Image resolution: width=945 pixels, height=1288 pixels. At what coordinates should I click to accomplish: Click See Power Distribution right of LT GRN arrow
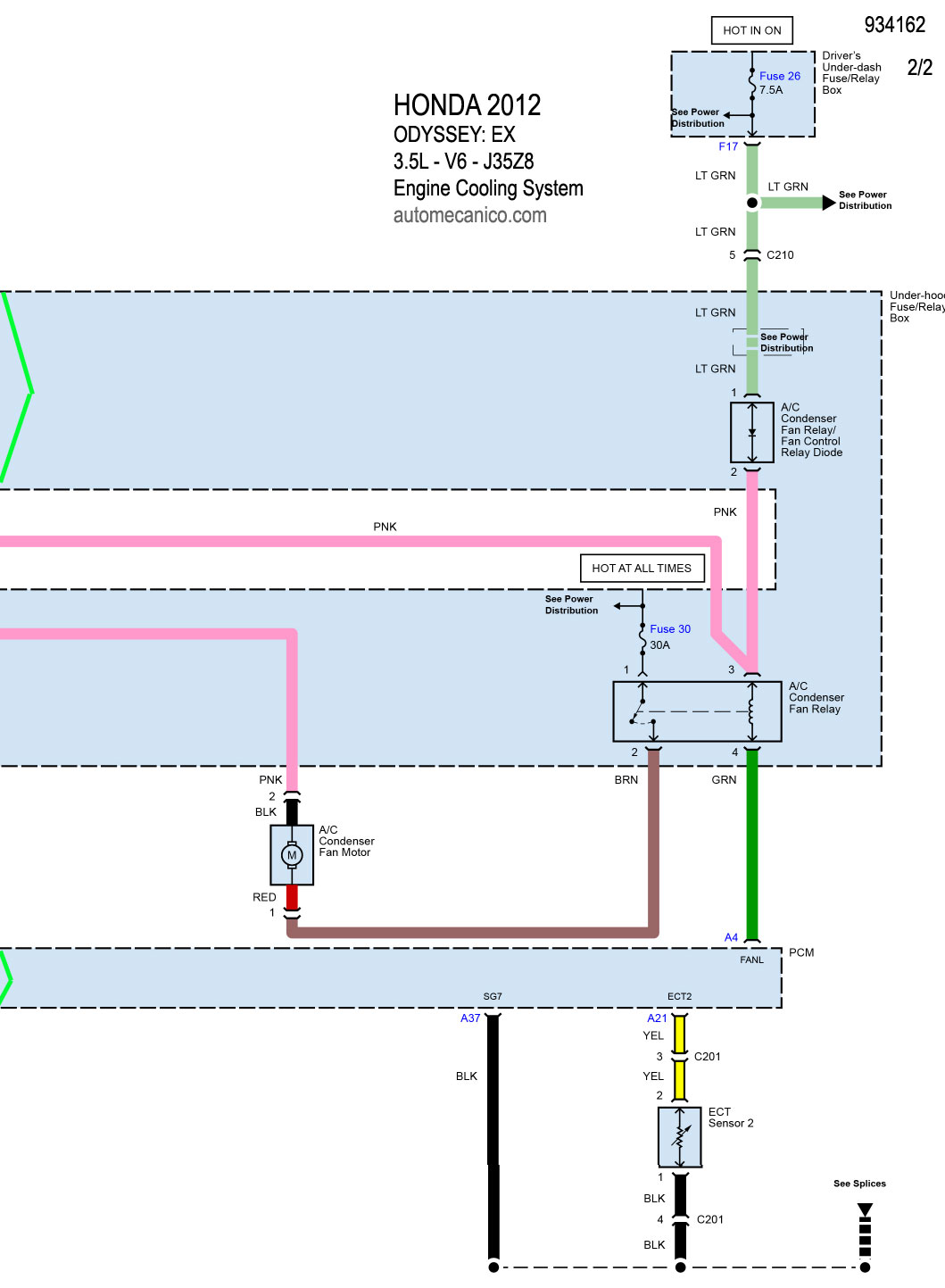[865, 200]
